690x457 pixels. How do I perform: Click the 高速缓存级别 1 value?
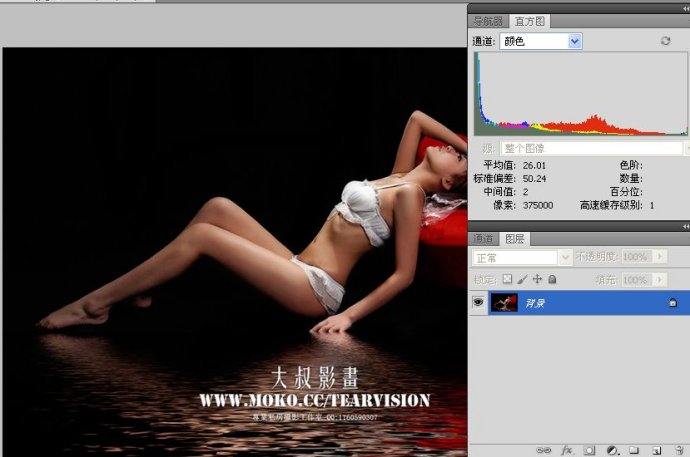pos(652,205)
